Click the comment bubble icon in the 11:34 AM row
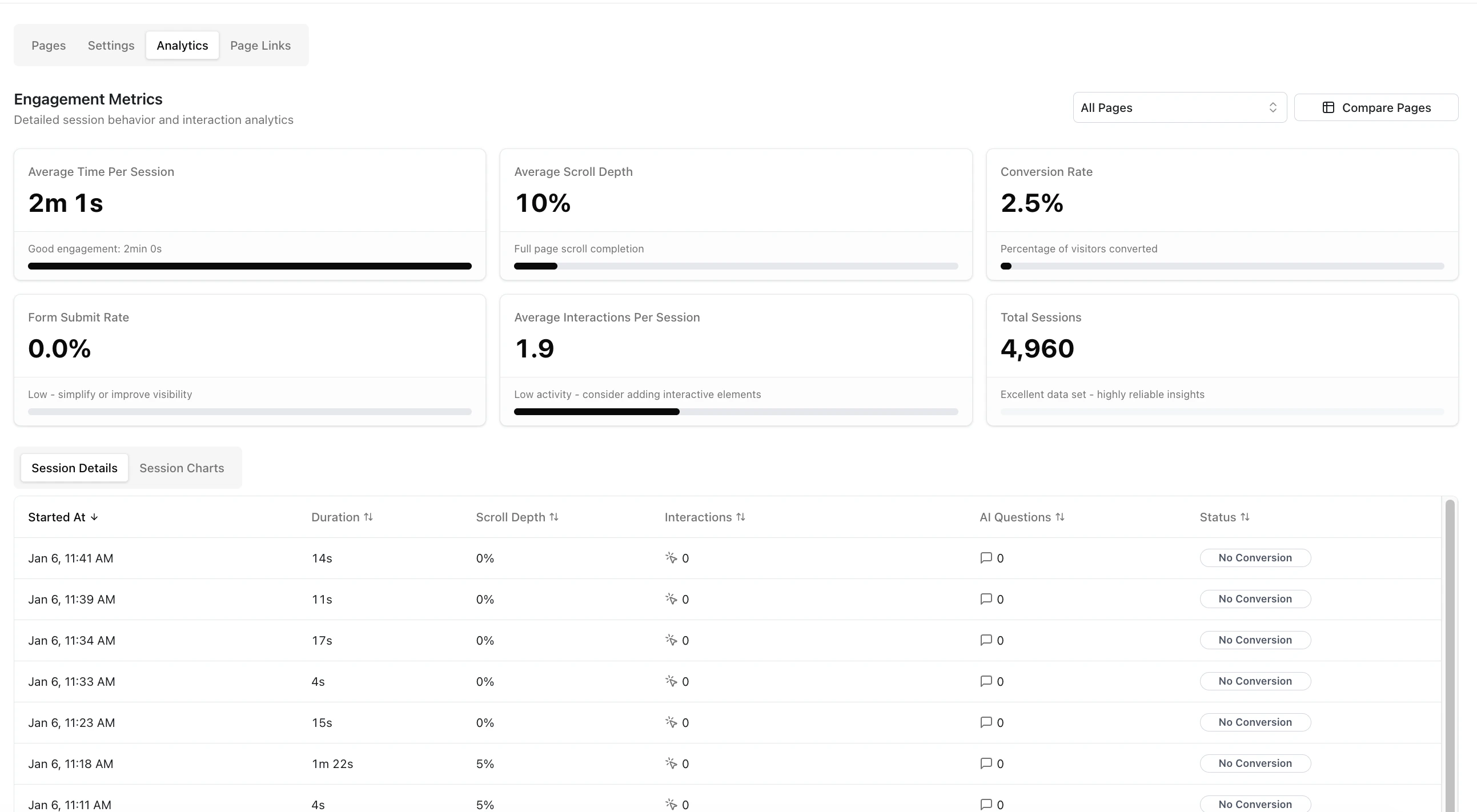The width and height of the screenshot is (1477, 812). (985, 640)
